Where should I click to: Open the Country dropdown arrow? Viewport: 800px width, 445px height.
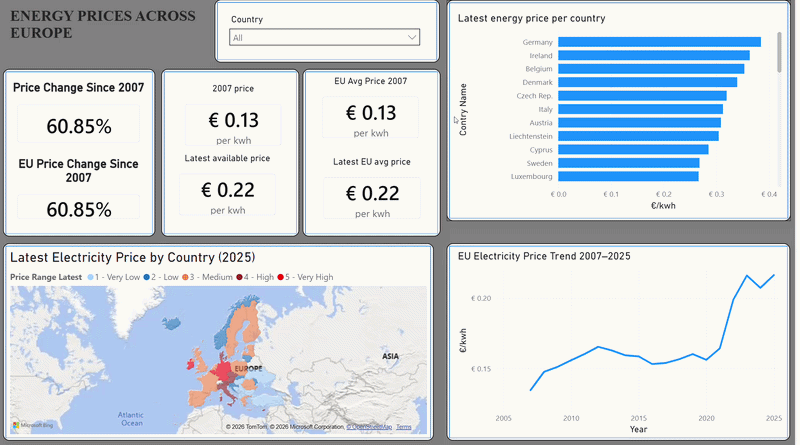coord(412,37)
